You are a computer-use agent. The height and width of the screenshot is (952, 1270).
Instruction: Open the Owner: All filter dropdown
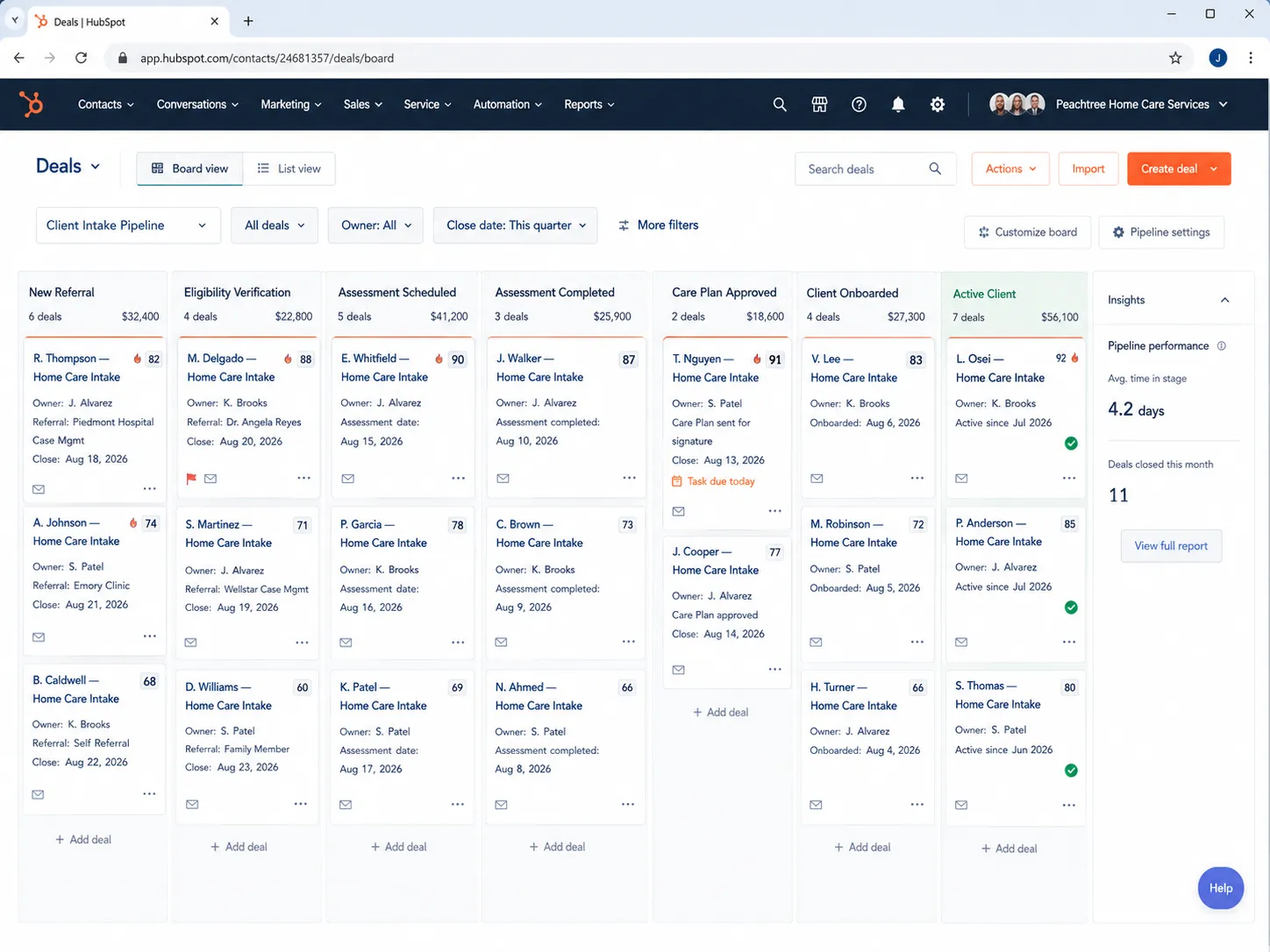[375, 225]
